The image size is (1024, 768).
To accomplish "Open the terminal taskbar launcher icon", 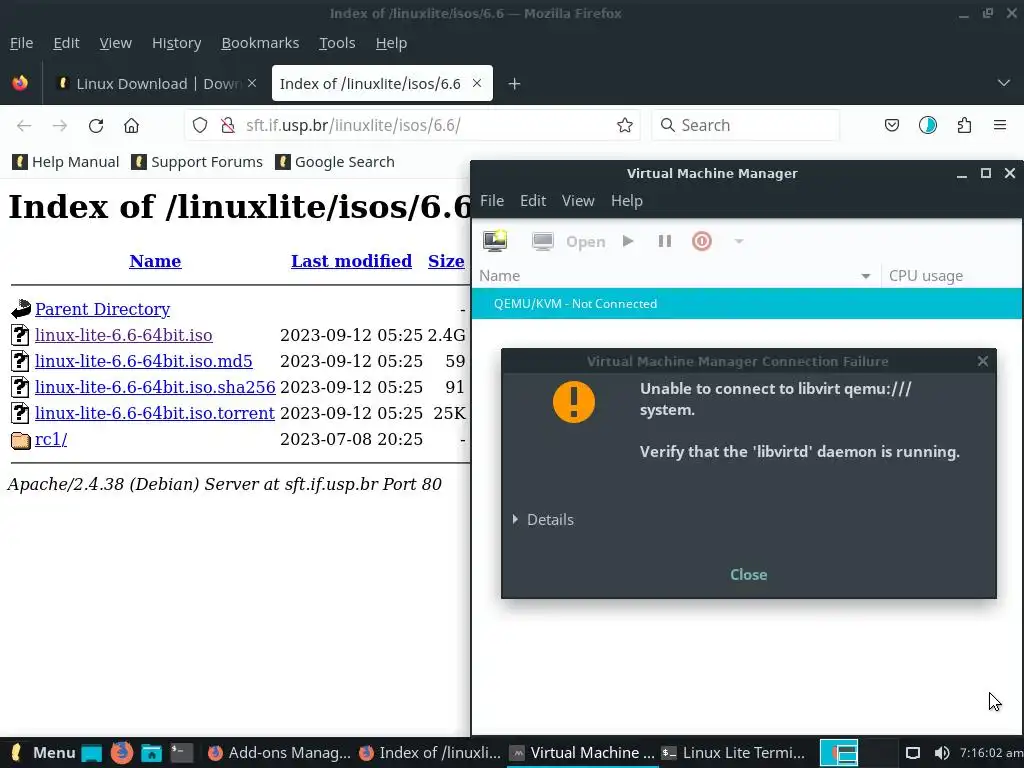I will 182,754.
